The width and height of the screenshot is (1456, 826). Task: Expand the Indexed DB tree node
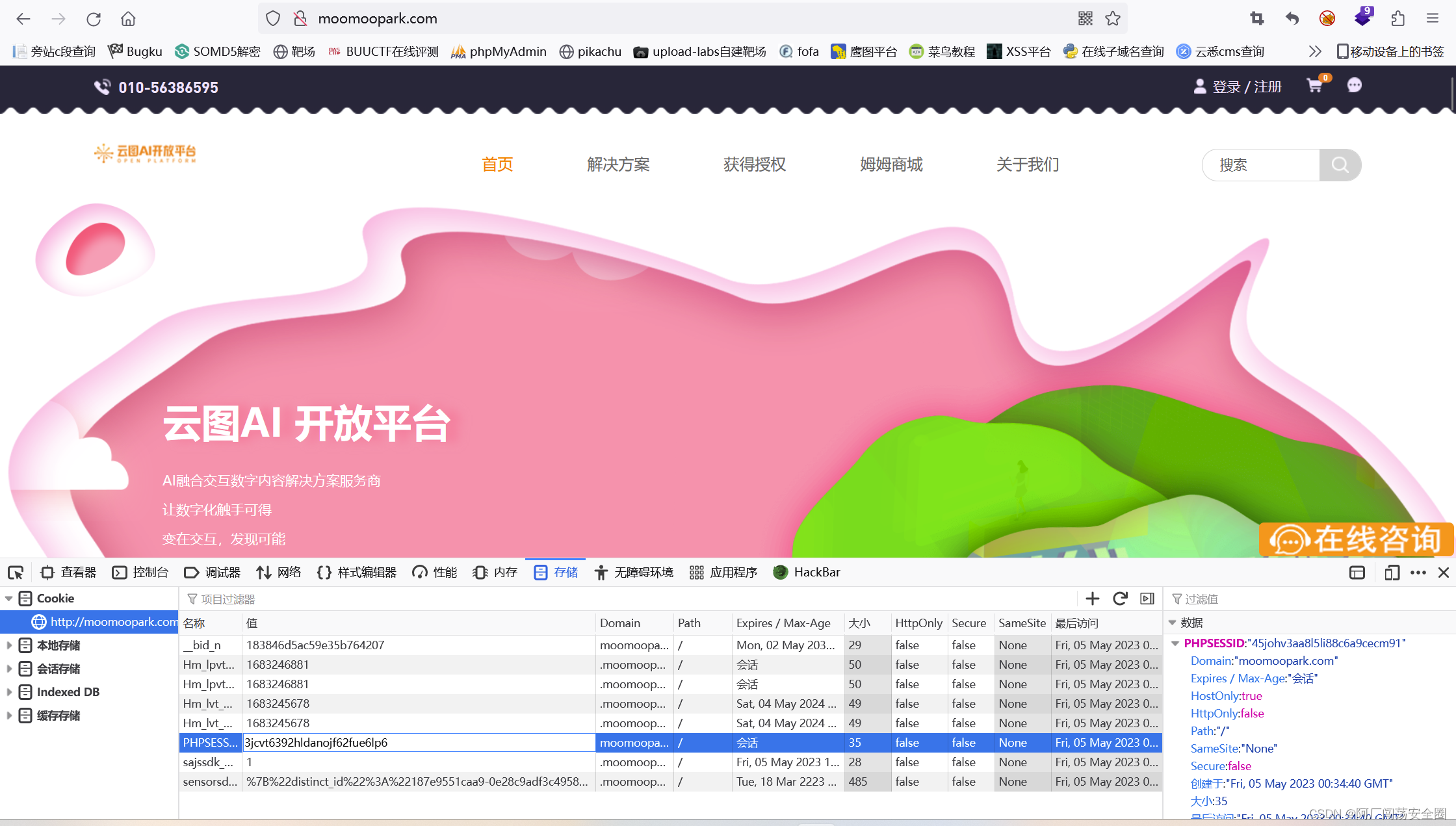coord(9,692)
